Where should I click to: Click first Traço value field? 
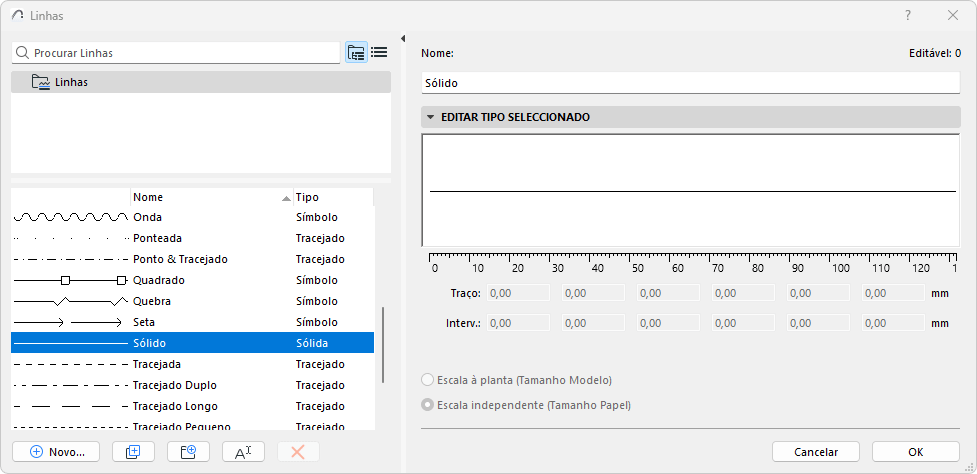click(x=518, y=293)
